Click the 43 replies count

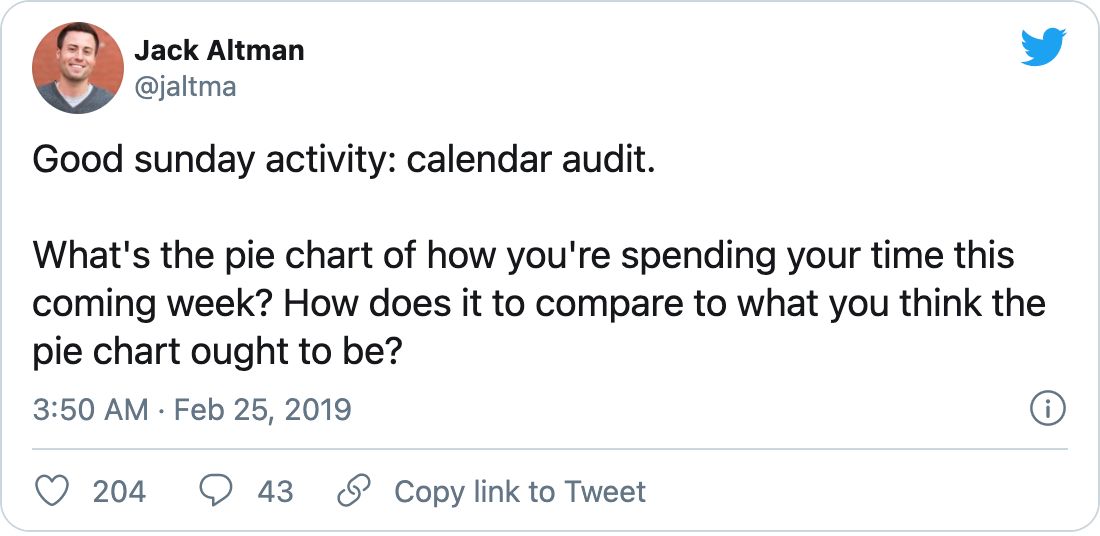click(x=275, y=491)
